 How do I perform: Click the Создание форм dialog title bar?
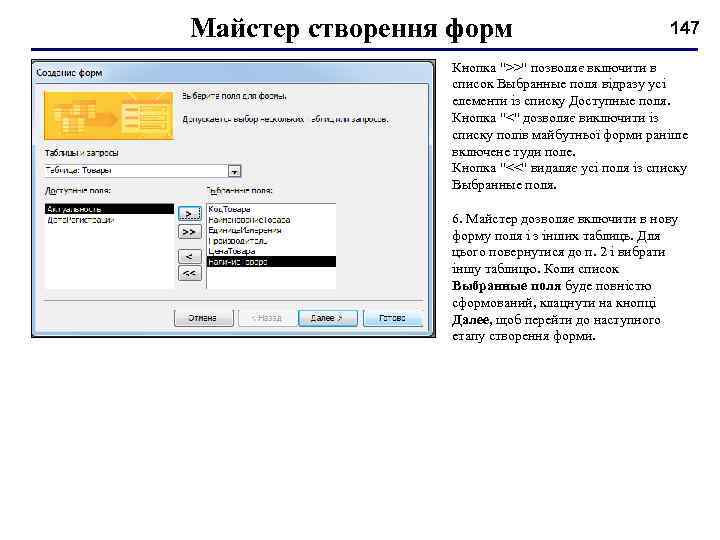[x=233, y=73]
